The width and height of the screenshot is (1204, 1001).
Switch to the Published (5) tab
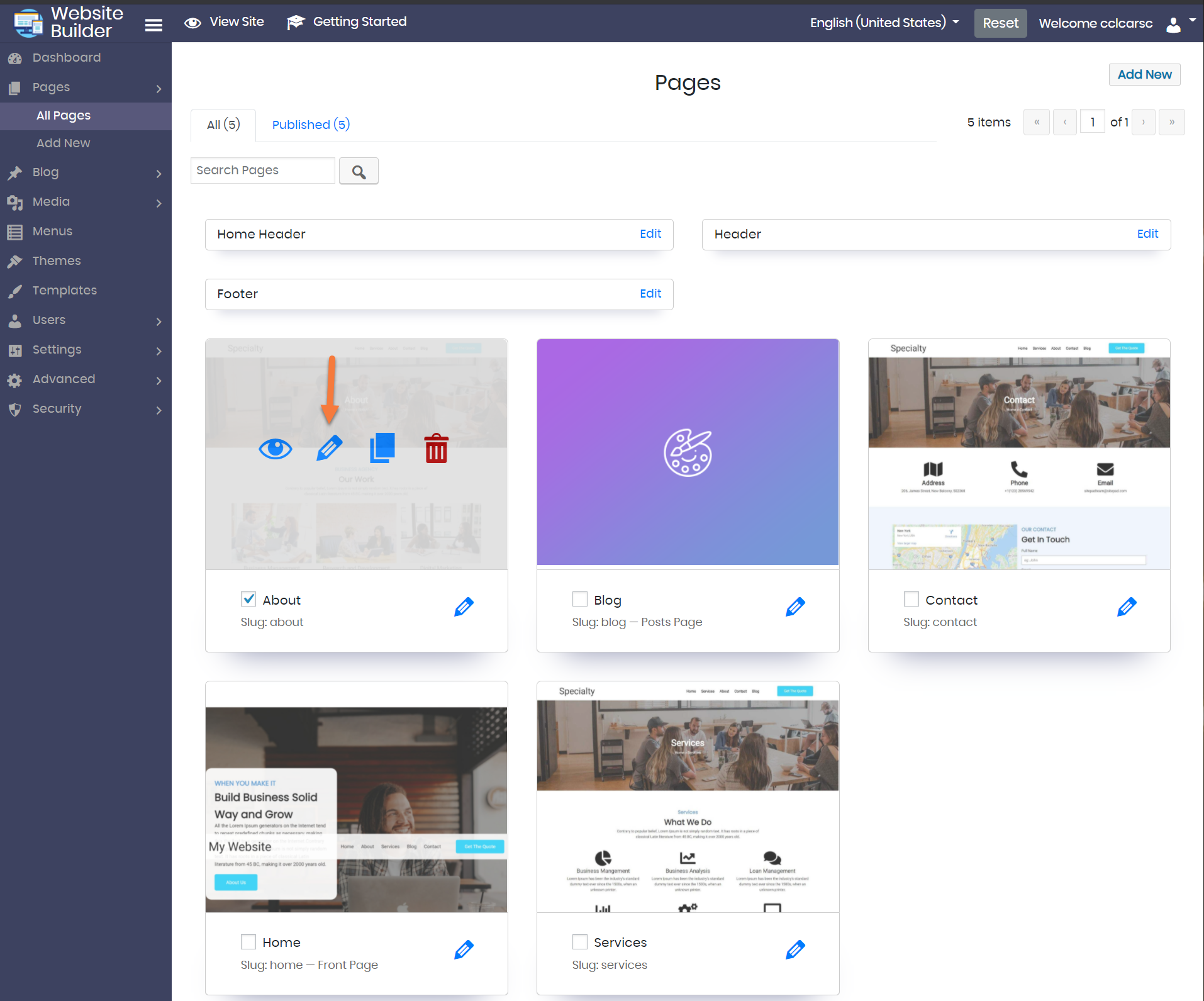tap(311, 125)
